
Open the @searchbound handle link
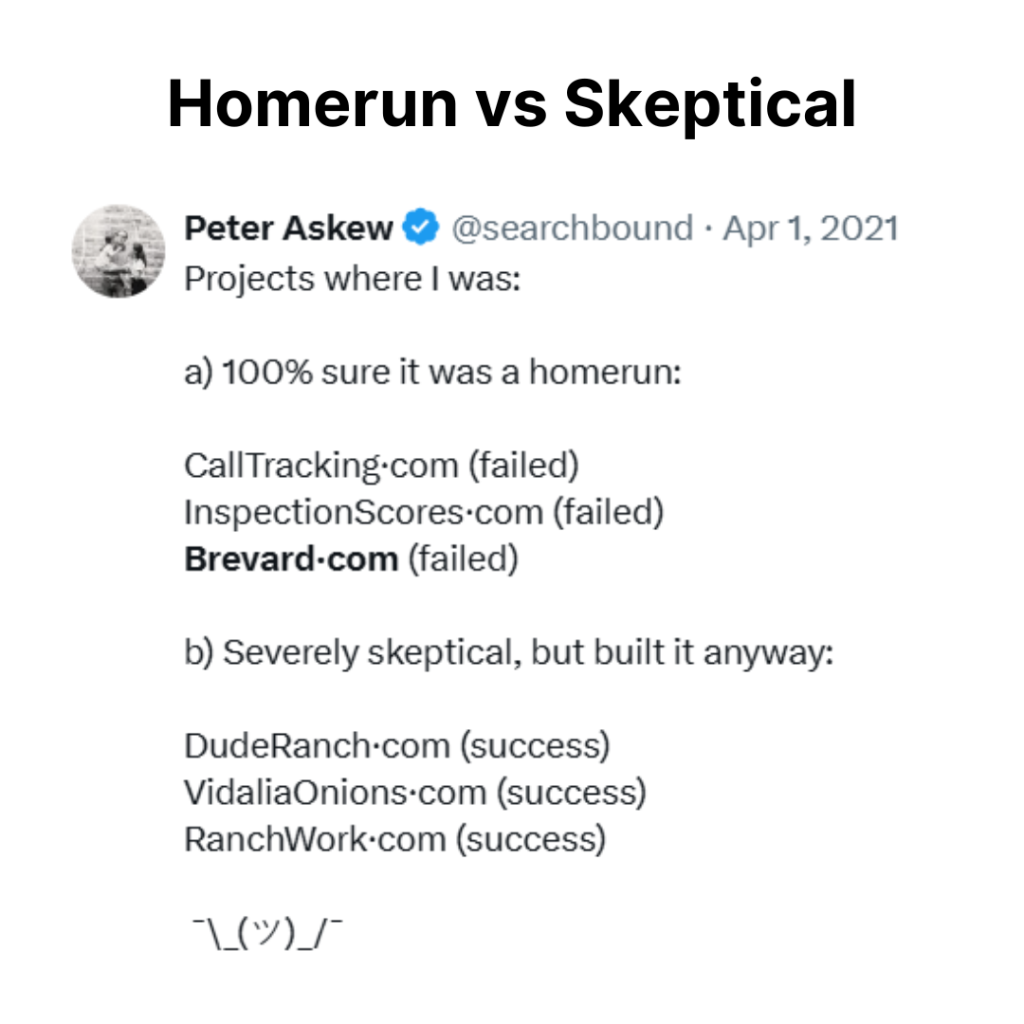572,229
